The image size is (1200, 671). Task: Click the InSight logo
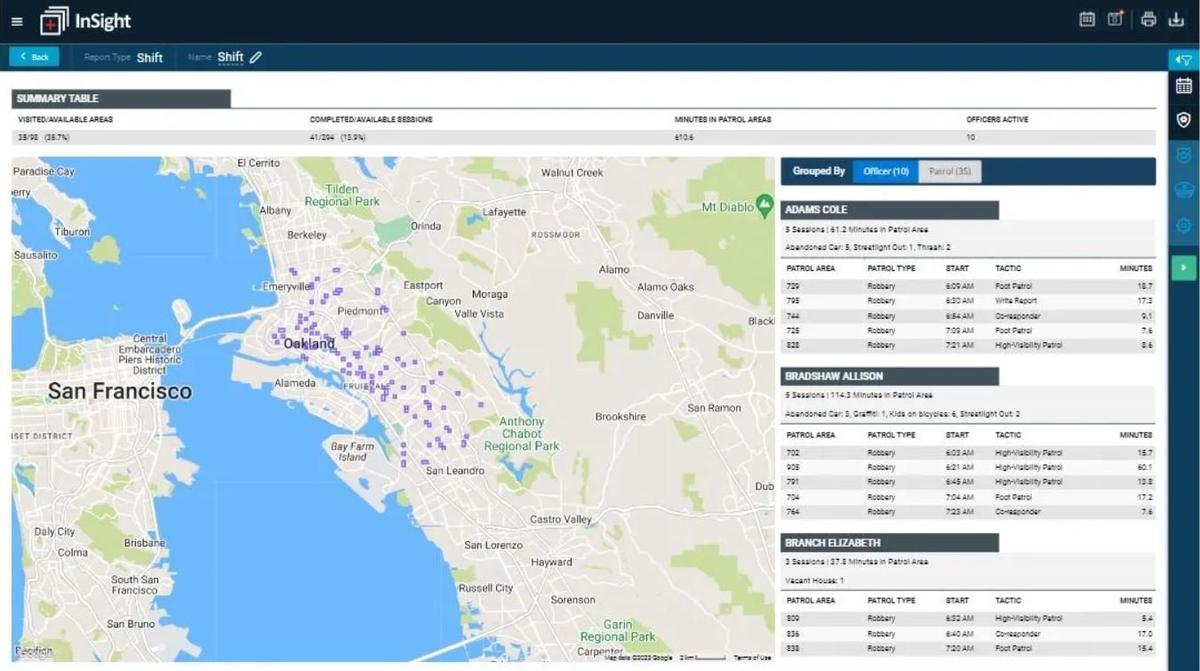click(86, 21)
